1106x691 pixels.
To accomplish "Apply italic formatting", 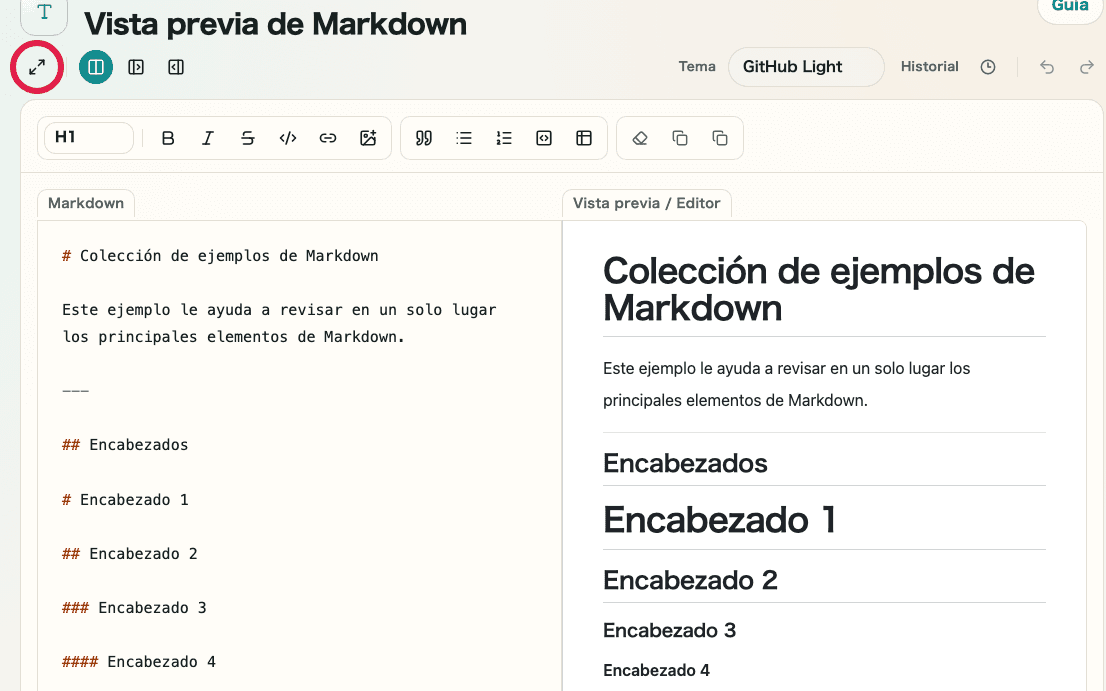I will pos(208,138).
